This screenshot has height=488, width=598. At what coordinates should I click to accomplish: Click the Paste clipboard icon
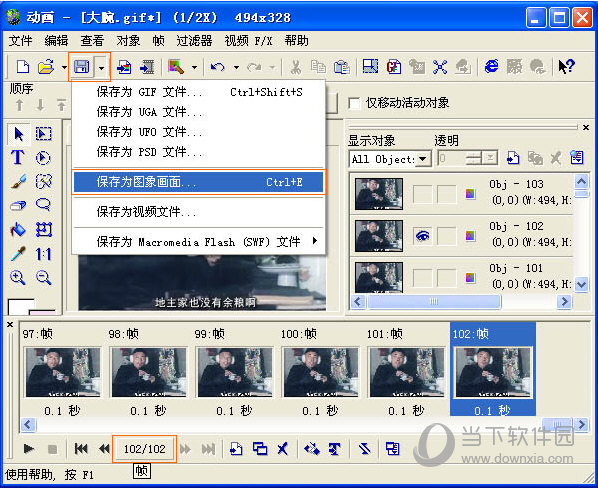(342, 67)
